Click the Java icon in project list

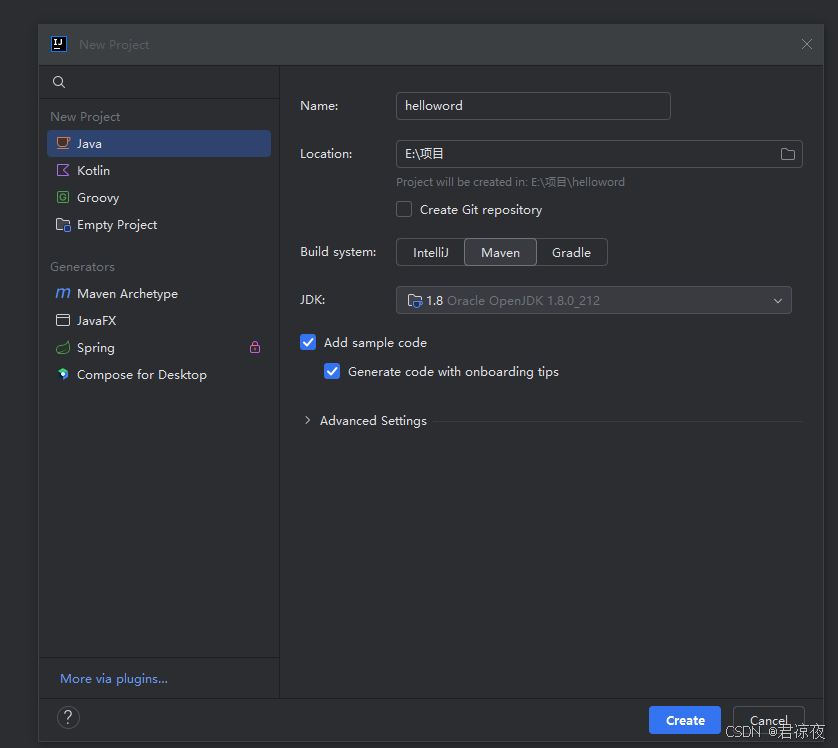pos(63,144)
